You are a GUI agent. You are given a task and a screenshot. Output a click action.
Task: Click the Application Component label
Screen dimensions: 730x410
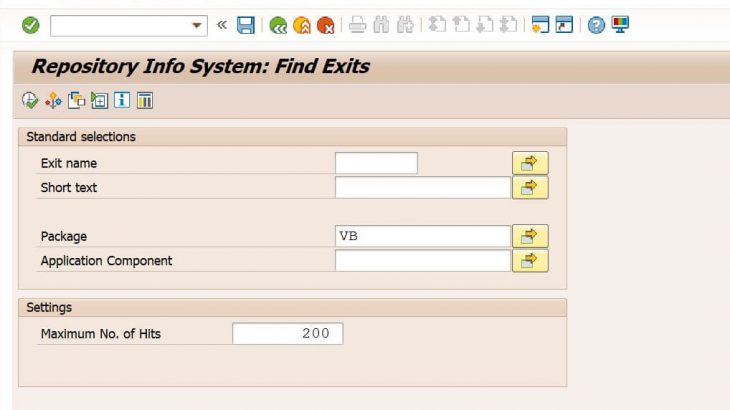[107, 261]
